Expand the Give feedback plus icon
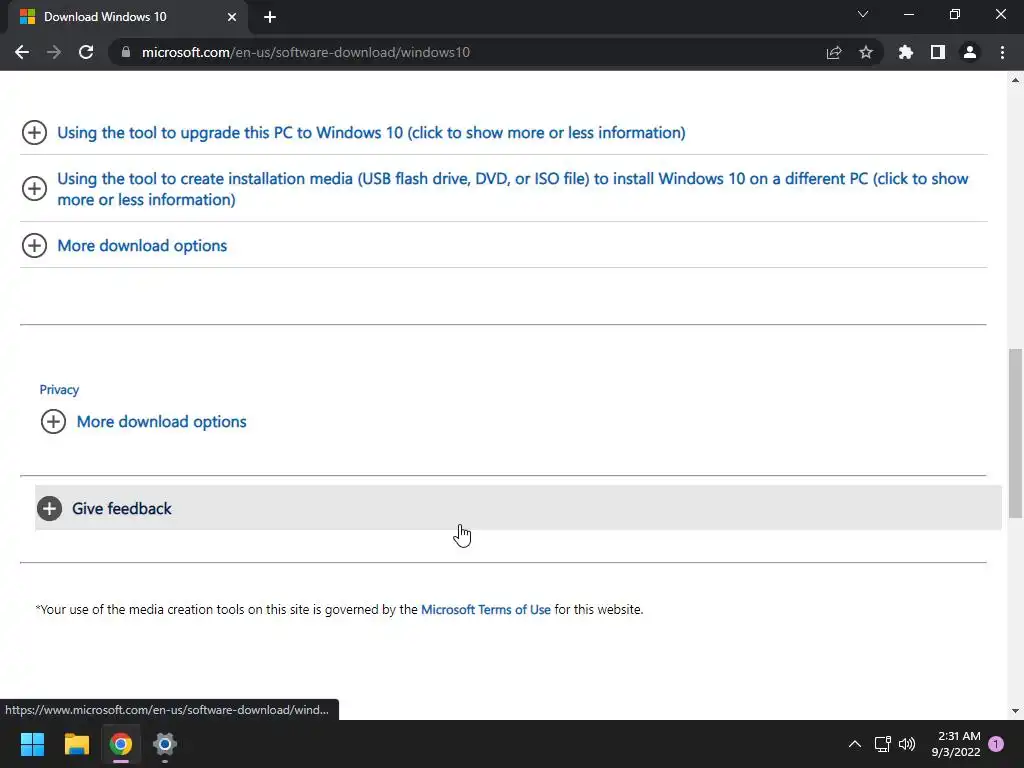 pos(49,509)
